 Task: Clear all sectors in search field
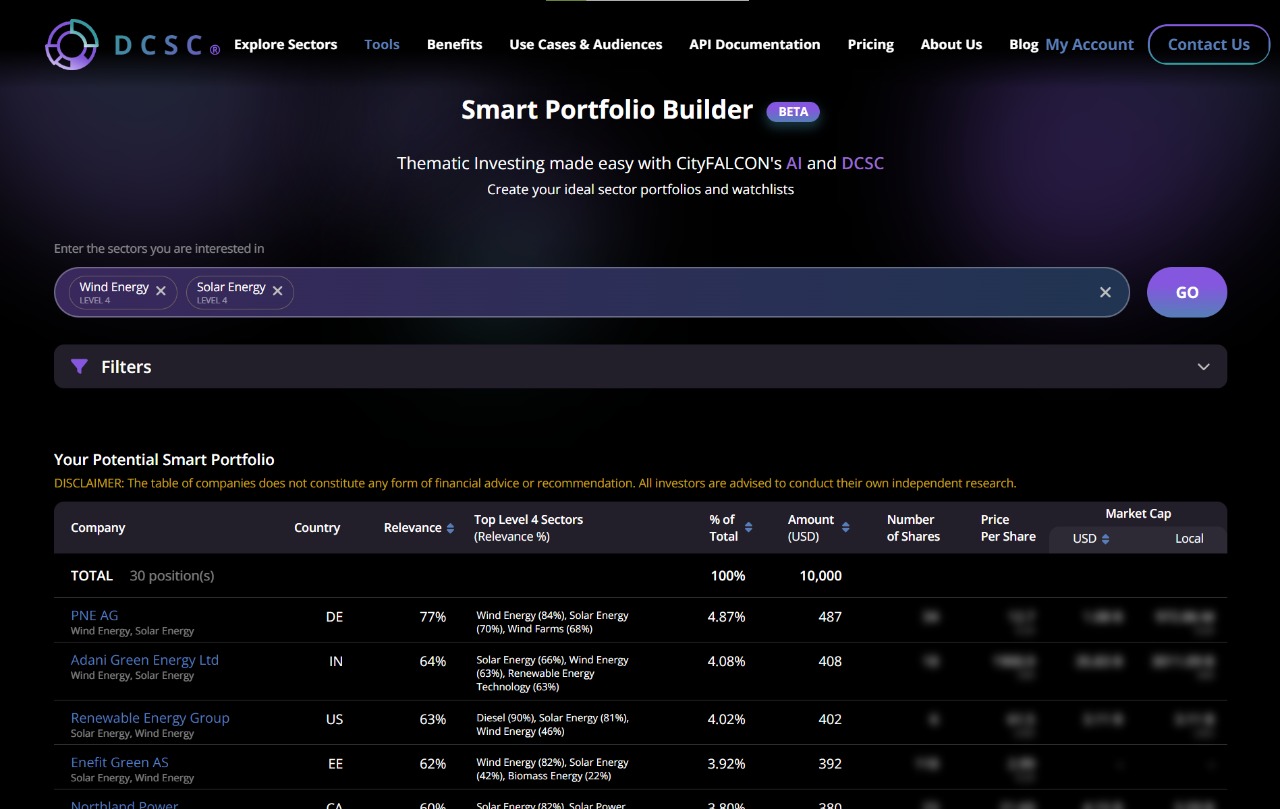tap(1105, 292)
